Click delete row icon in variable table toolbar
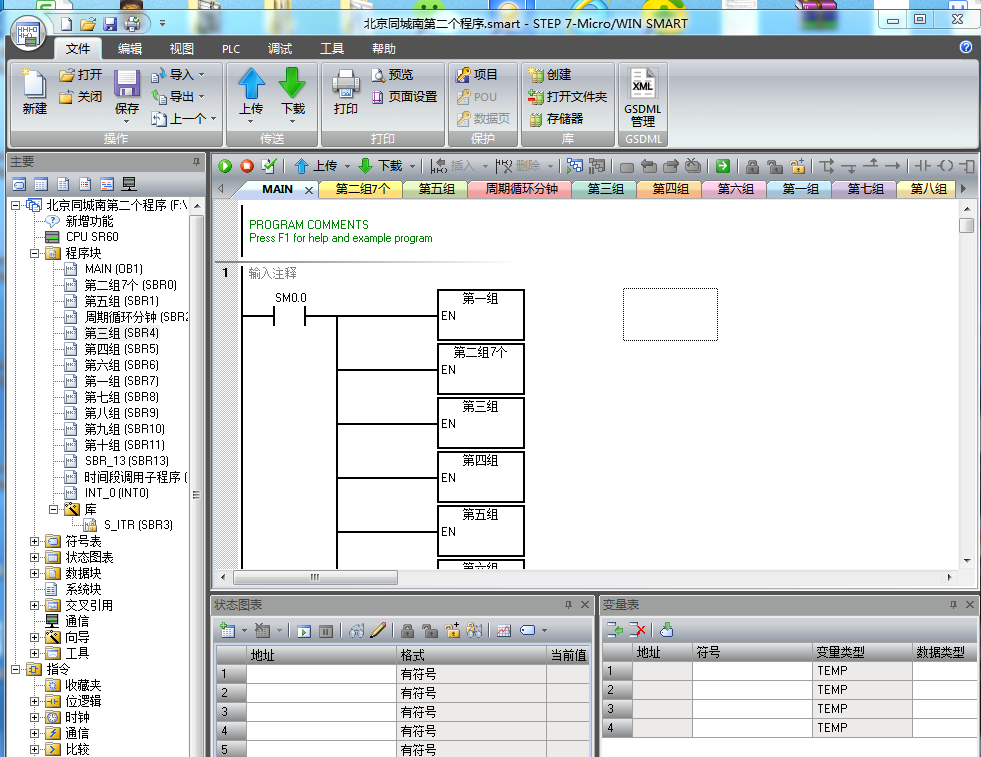 tap(637, 630)
